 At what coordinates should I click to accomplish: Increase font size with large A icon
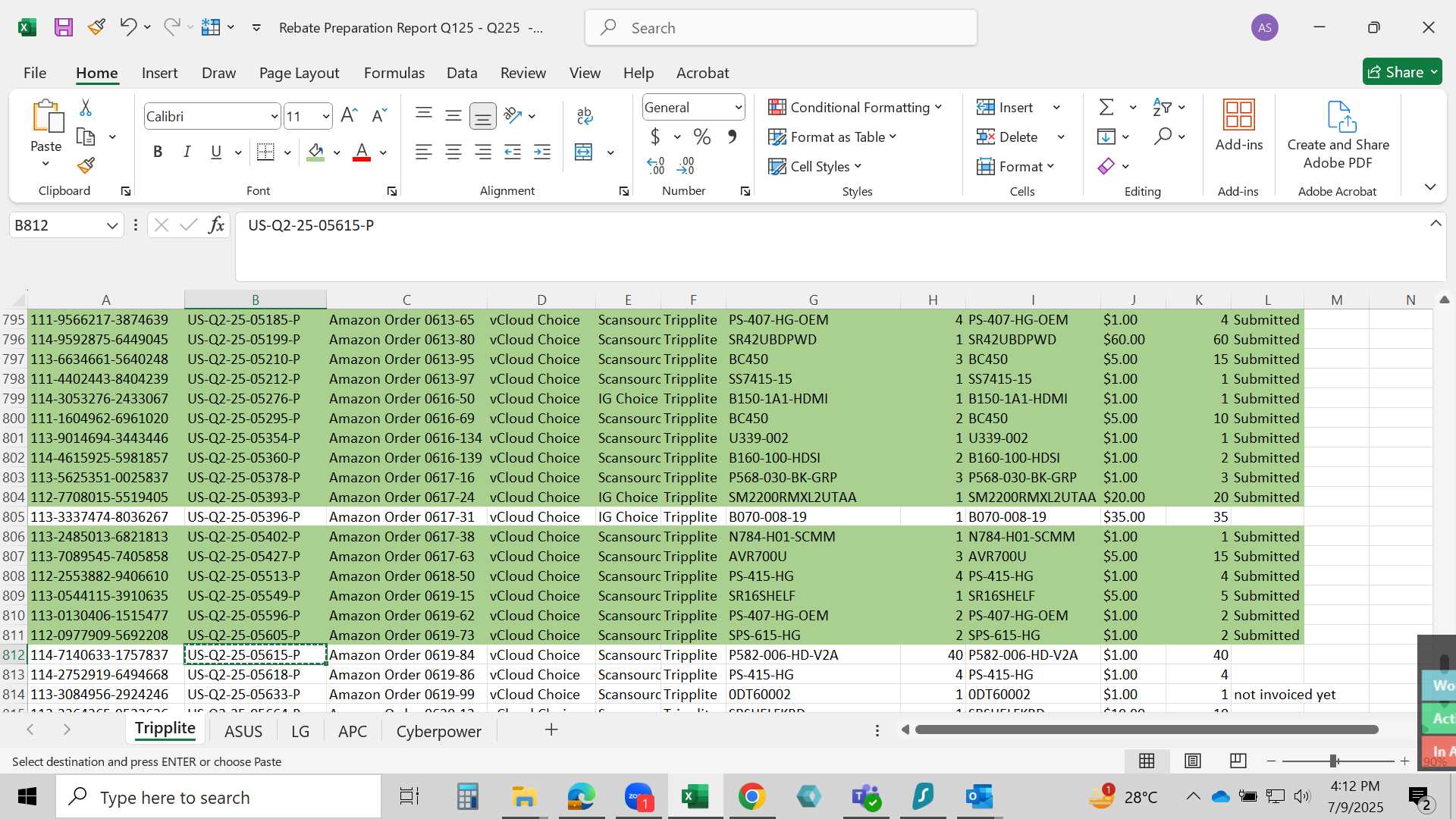[349, 115]
